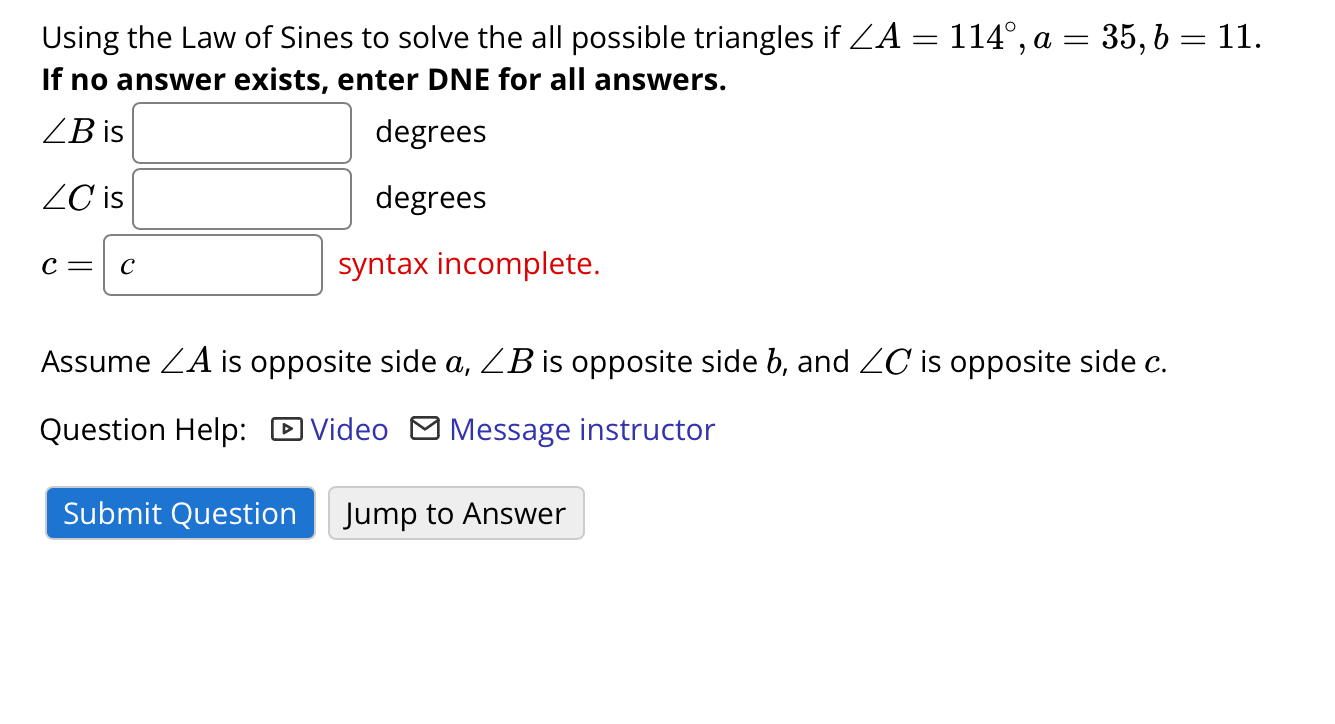Click the envelope icon beside Message instructor
The height and width of the screenshot is (724, 1335).
click(424, 429)
